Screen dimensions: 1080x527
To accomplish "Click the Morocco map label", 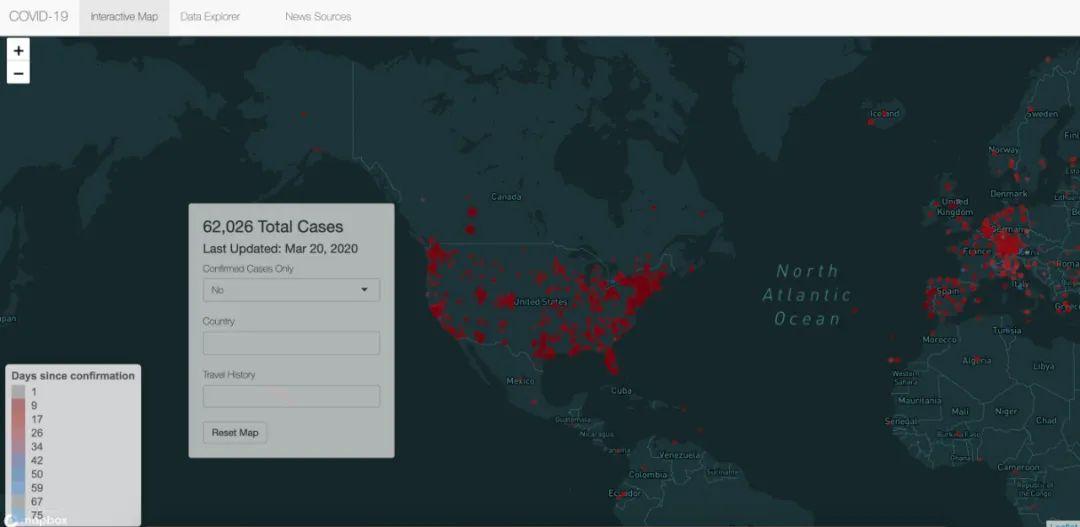I will click(x=939, y=340).
